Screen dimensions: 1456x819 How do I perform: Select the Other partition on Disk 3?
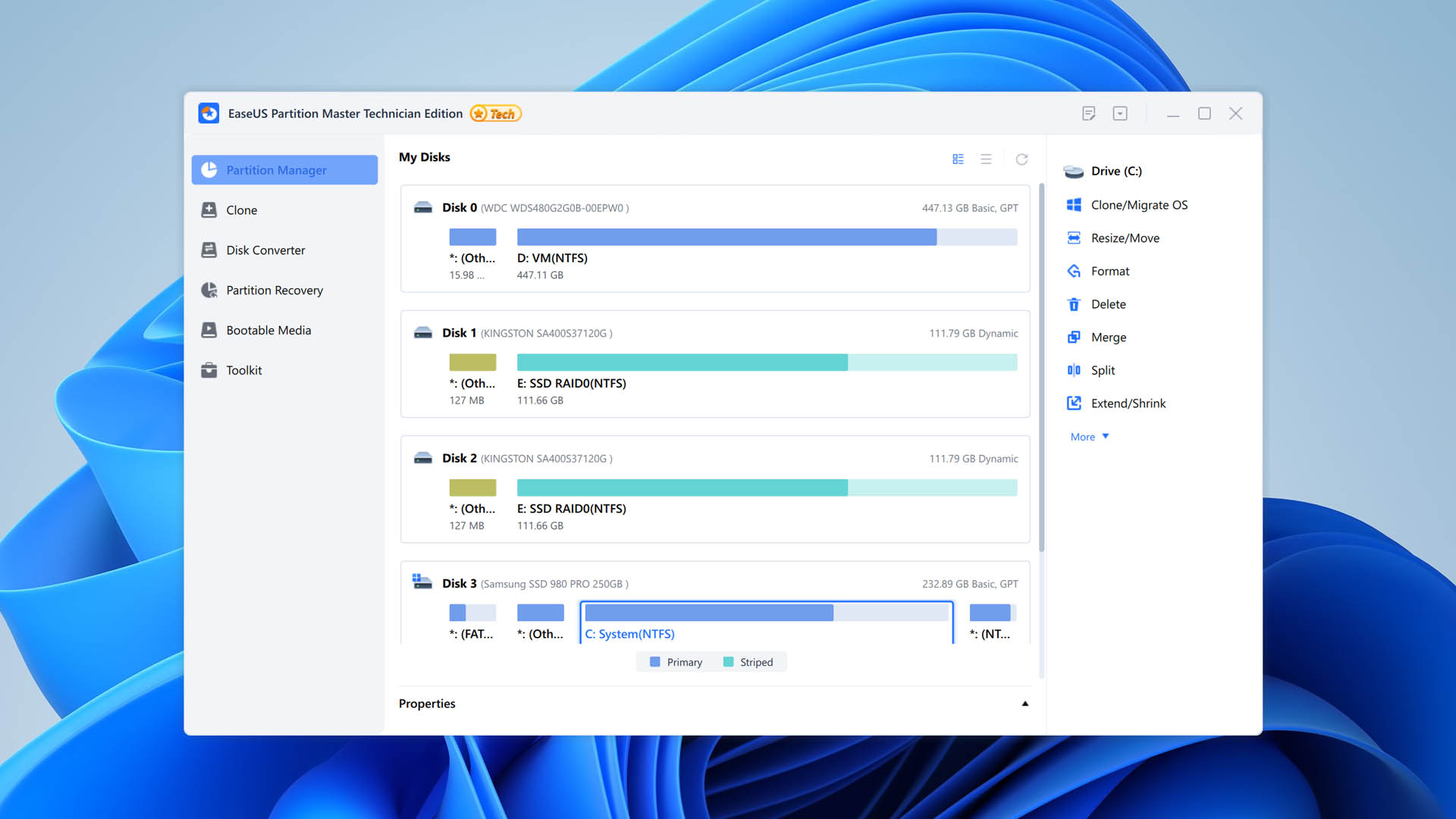coord(540,613)
